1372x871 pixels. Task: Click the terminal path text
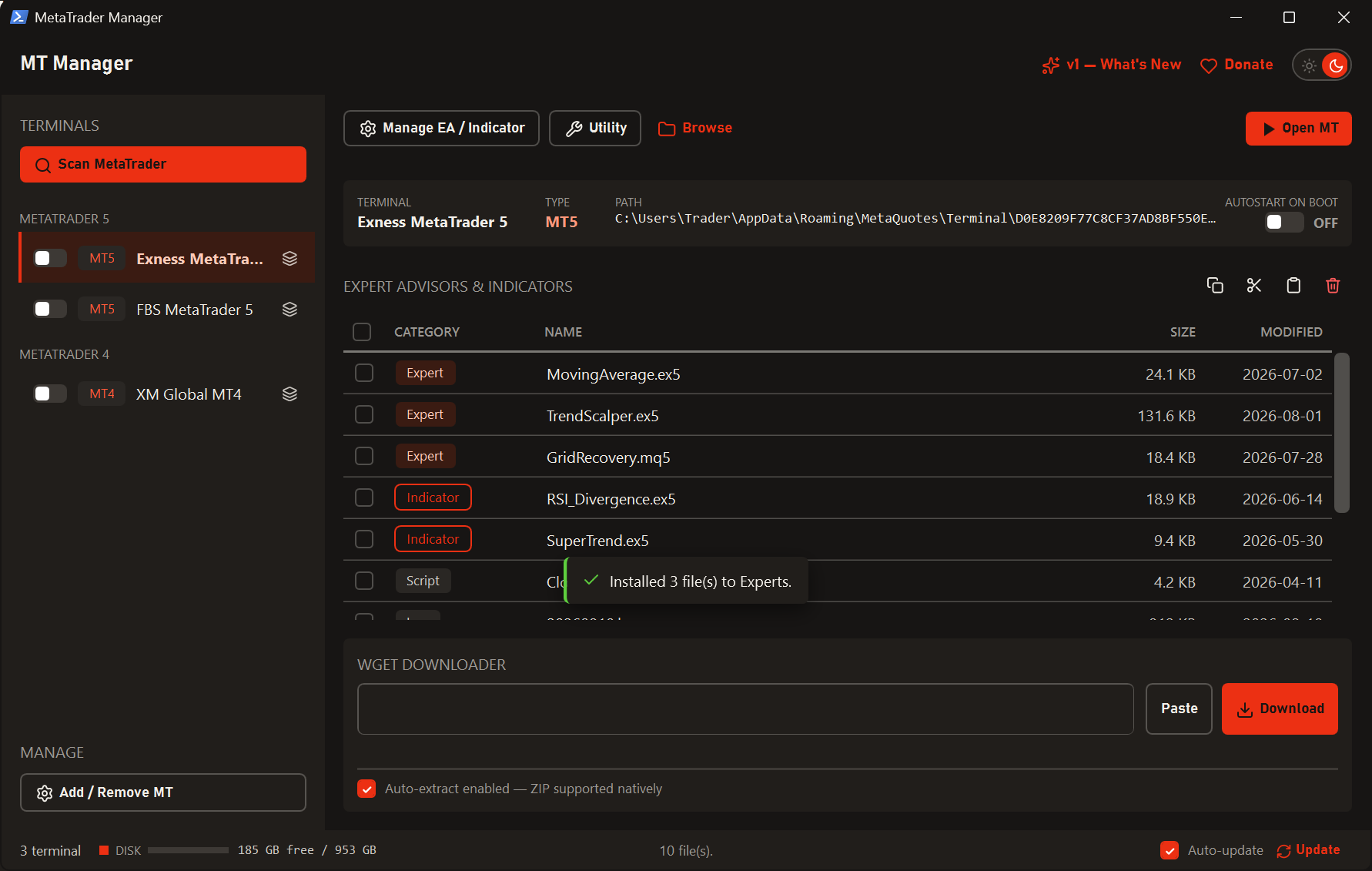coord(915,219)
